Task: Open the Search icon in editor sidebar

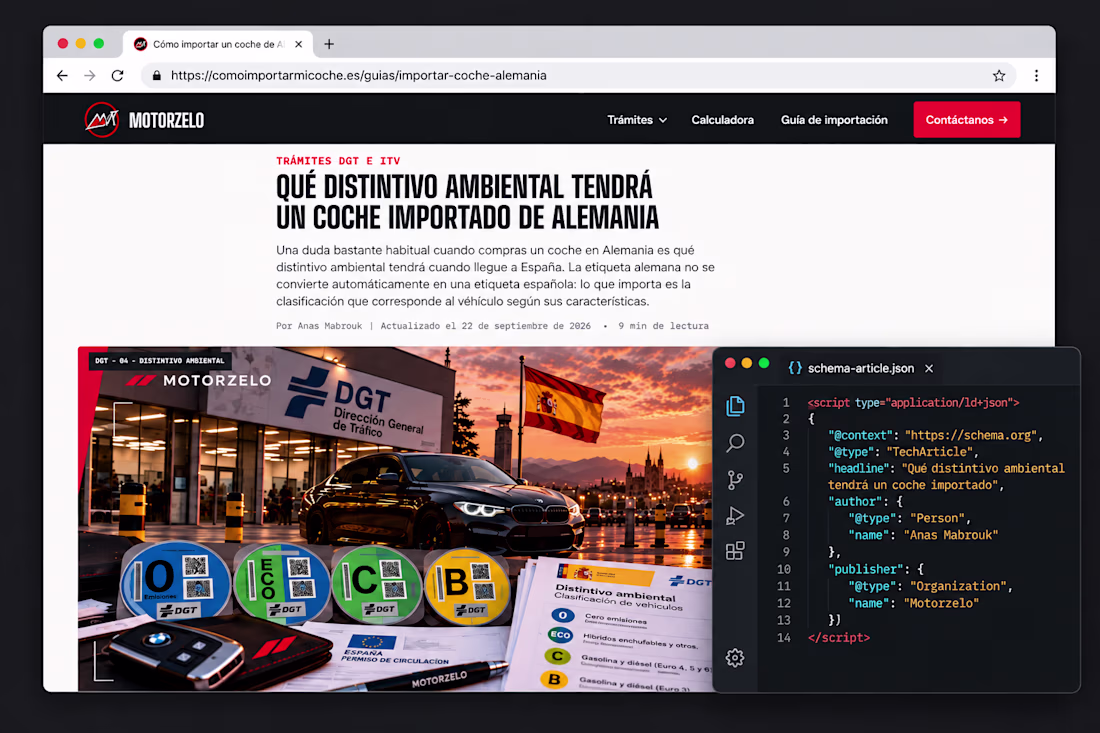Action: [735, 443]
